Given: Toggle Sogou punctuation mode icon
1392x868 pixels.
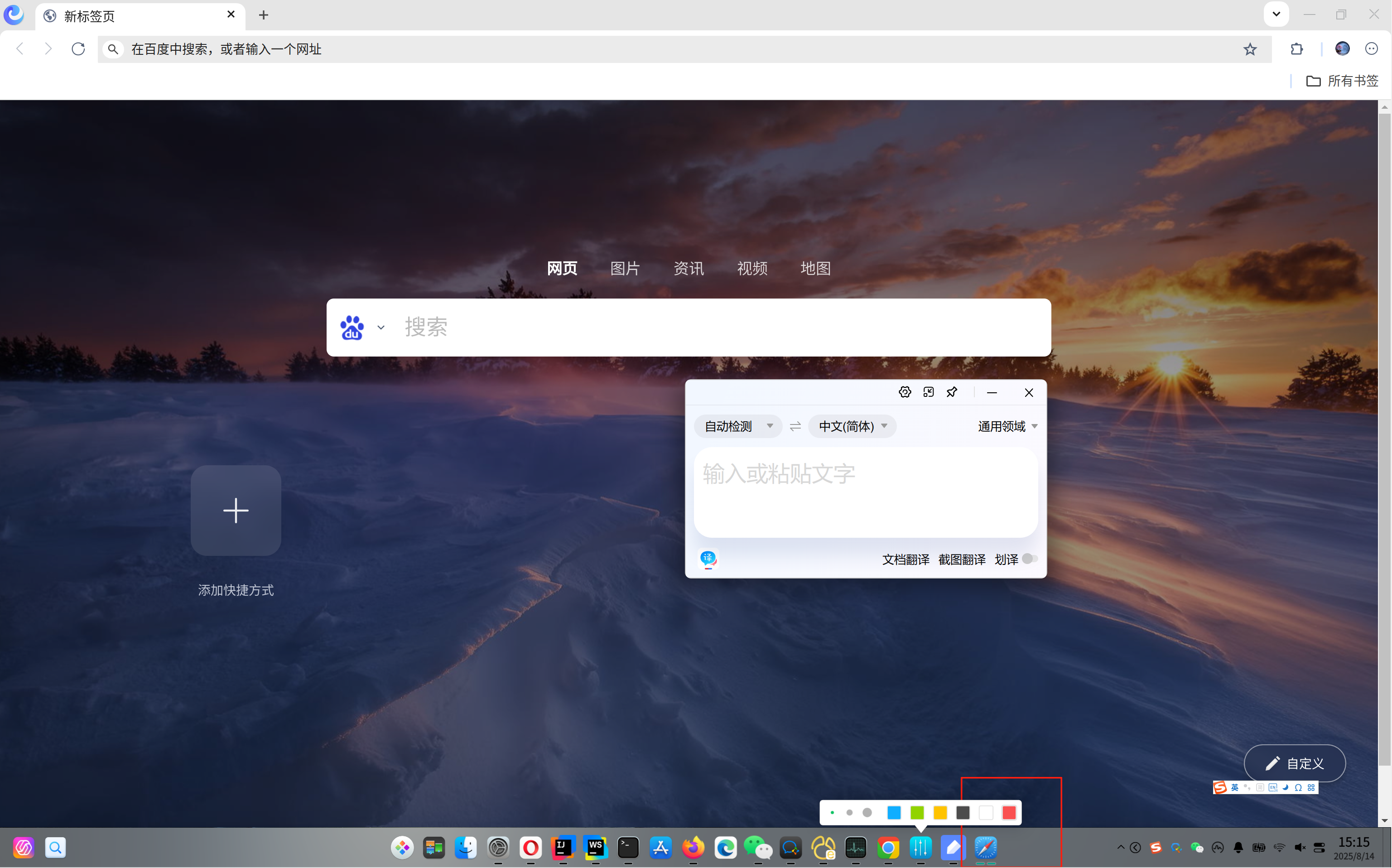Looking at the screenshot, I should tap(1247, 788).
